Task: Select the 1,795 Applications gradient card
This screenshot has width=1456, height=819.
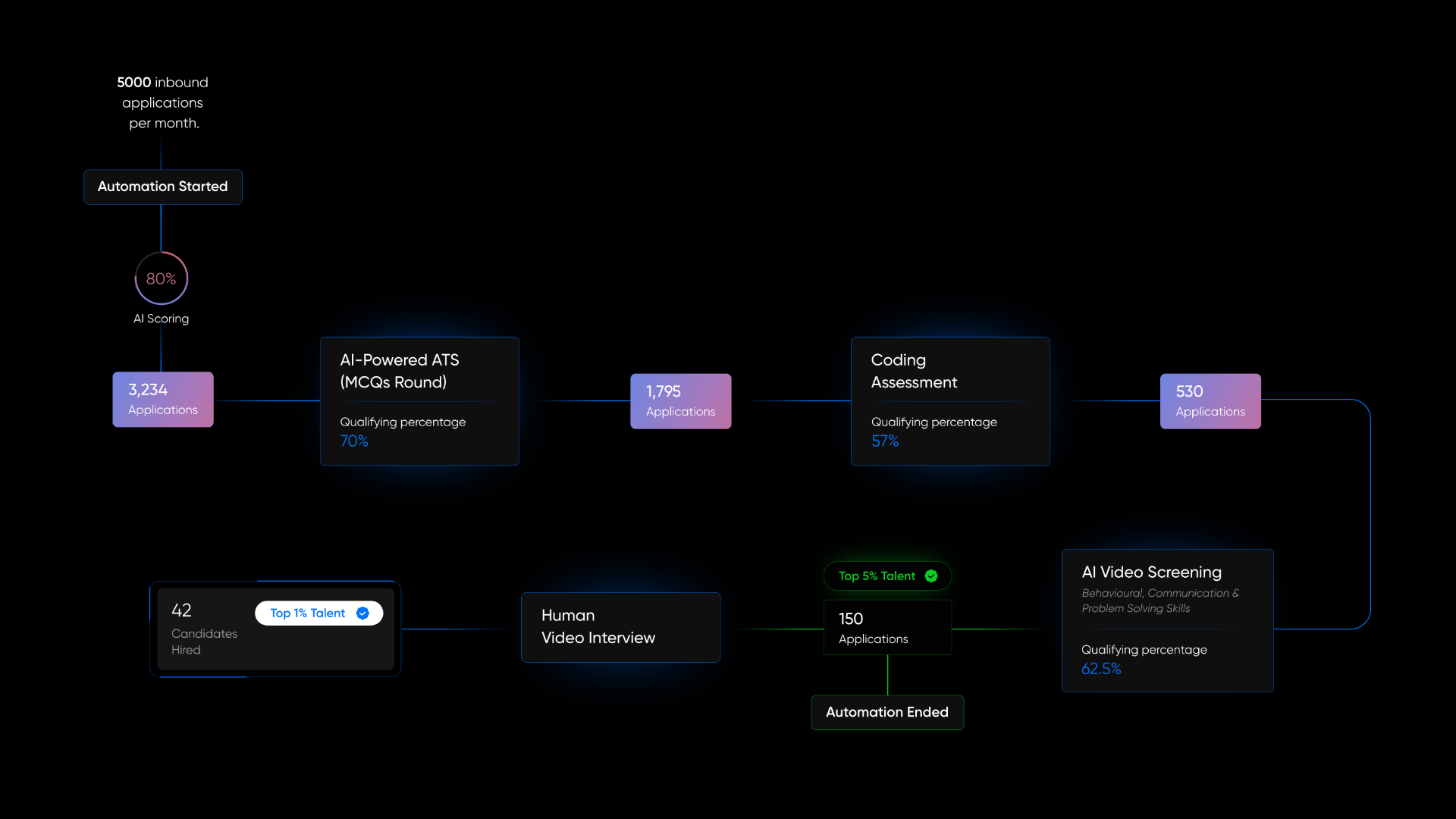Action: coord(680,401)
